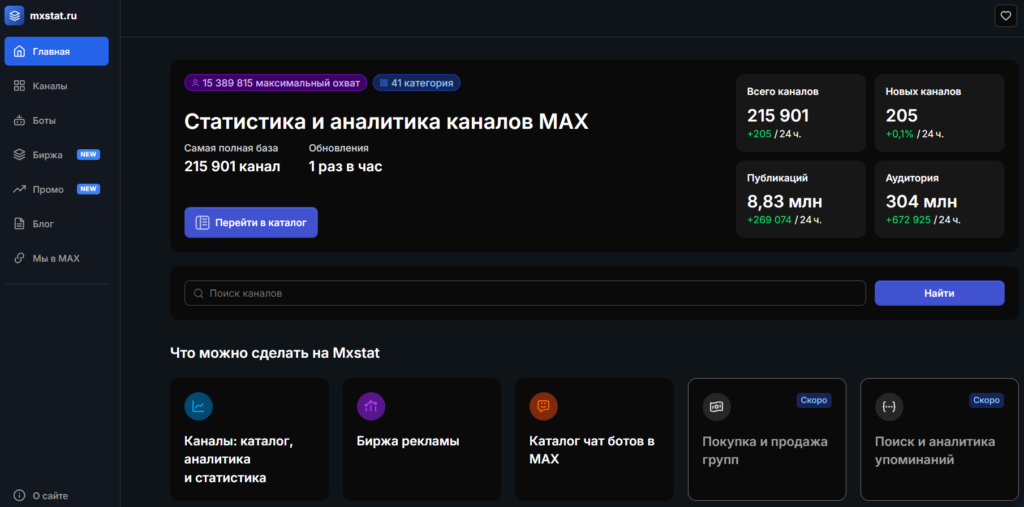This screenshot has width=1024, height=507.
Task: Select the 41 категория badge
Action: [x=417, y=83]
